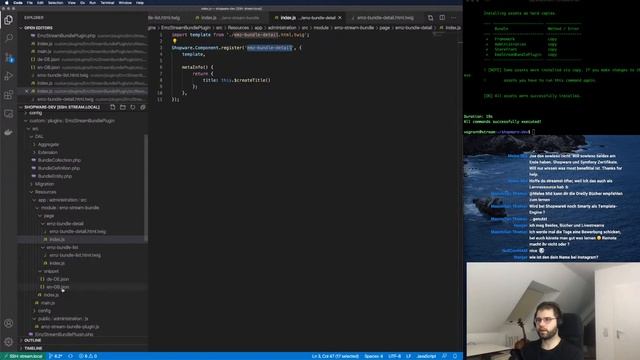Screen dimensions: 640x360
Task: Click the SSH stream.local remote indicator
Action: pyautogui.click(x=23, y=356)
